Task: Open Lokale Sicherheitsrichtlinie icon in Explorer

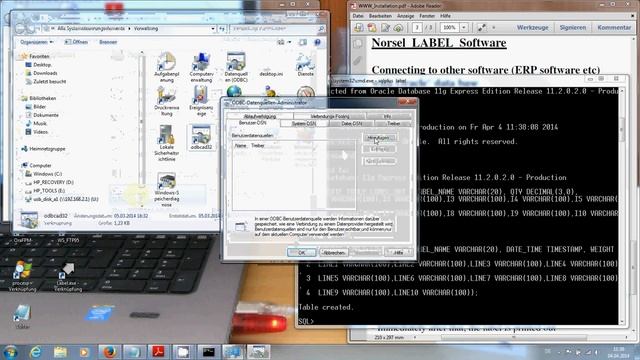Action: pos(167,143)
